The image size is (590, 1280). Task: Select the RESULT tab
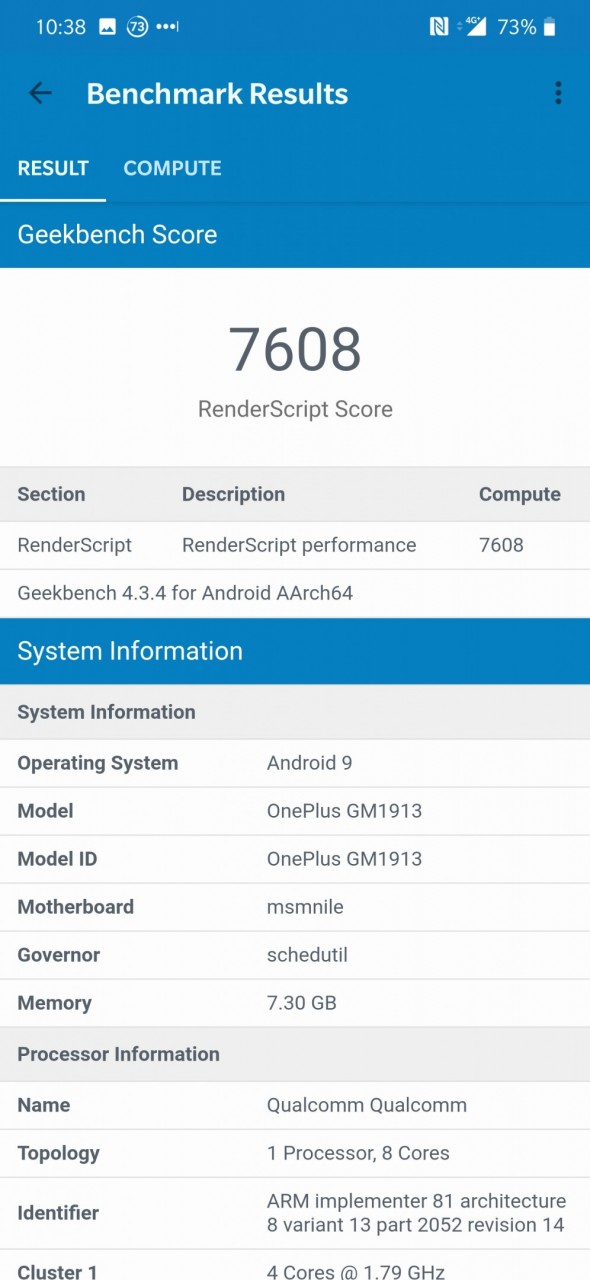(53, 169)
